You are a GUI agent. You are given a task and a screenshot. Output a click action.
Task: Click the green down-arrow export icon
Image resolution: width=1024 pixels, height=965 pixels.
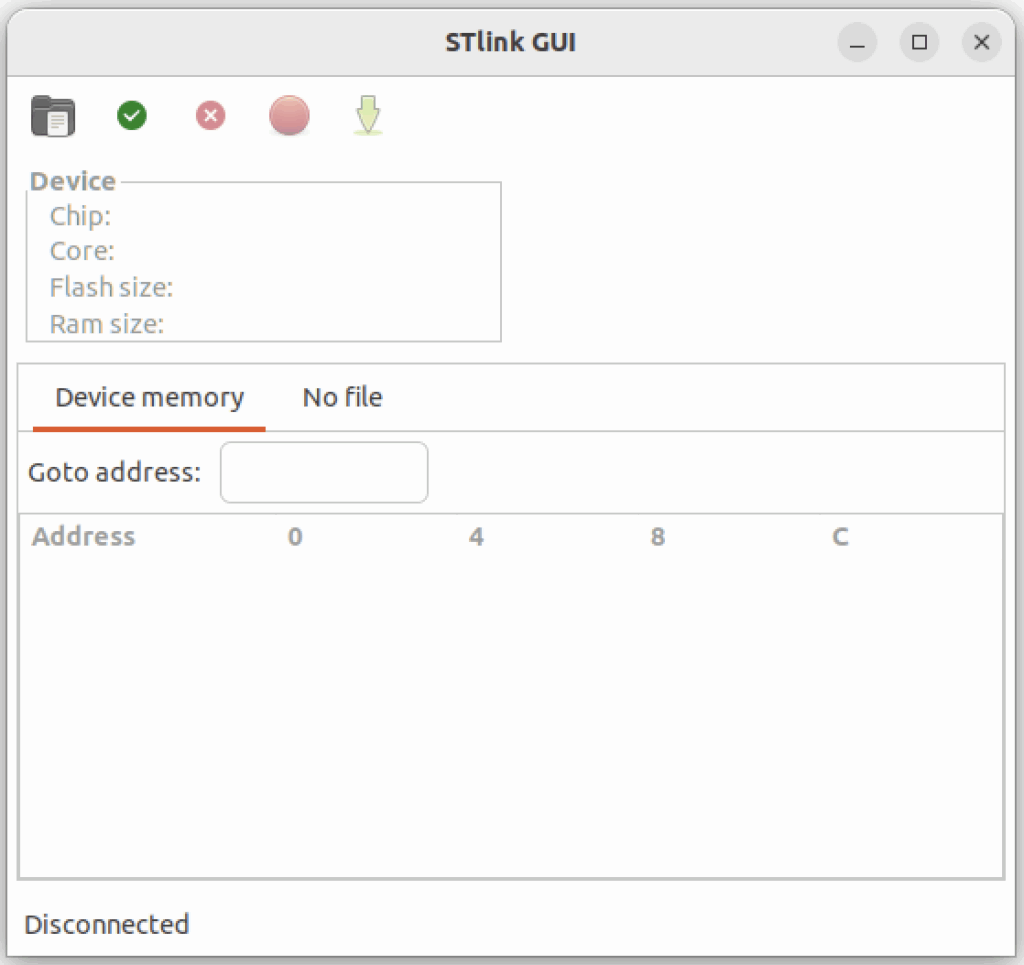[368, 116]
